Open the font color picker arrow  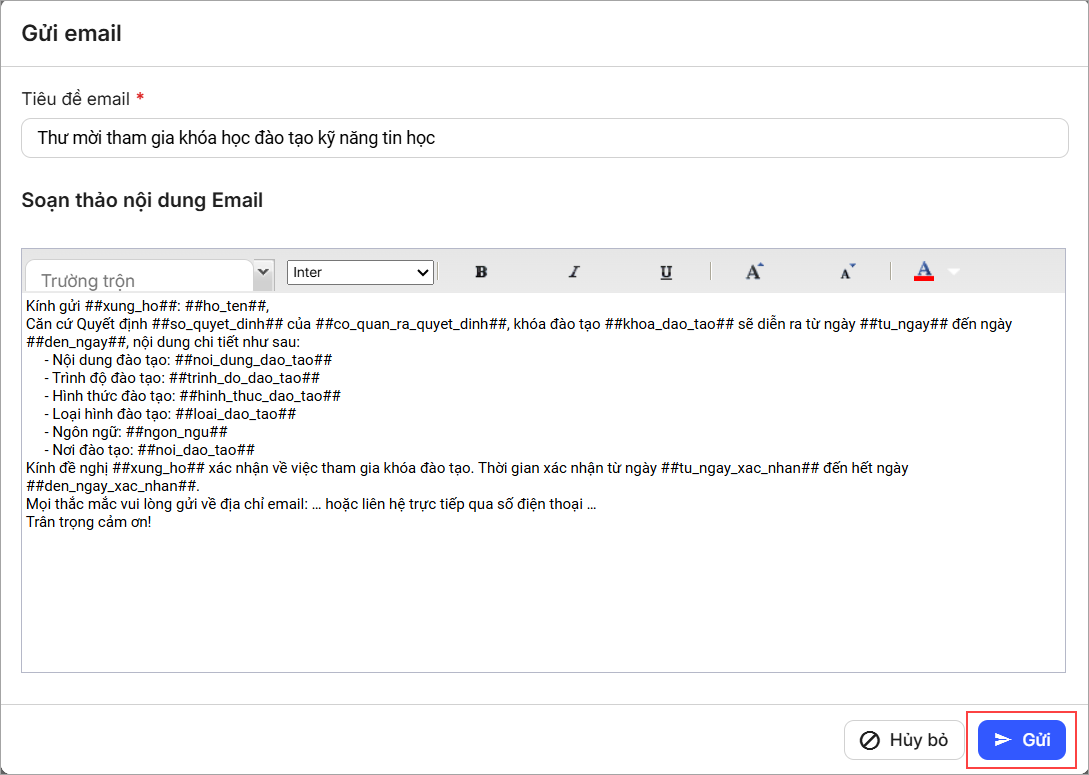click(953, 272)
